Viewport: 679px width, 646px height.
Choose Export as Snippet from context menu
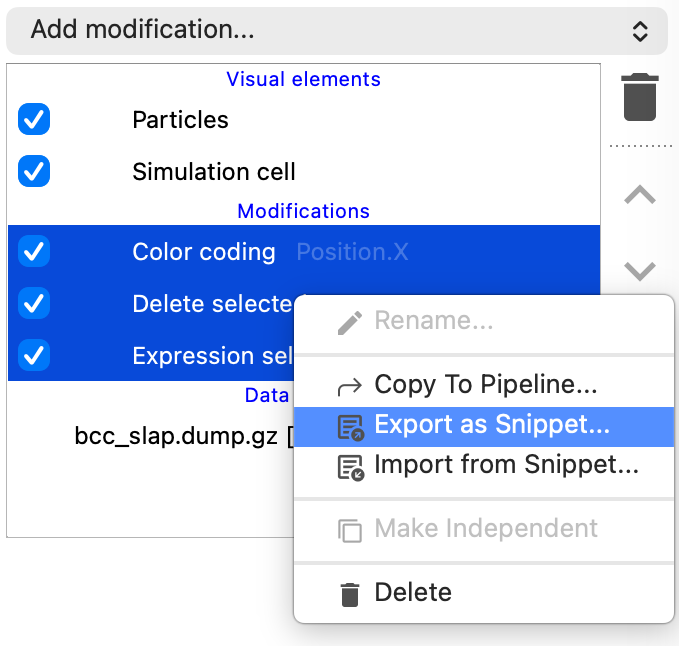click(x=491, y=425)
